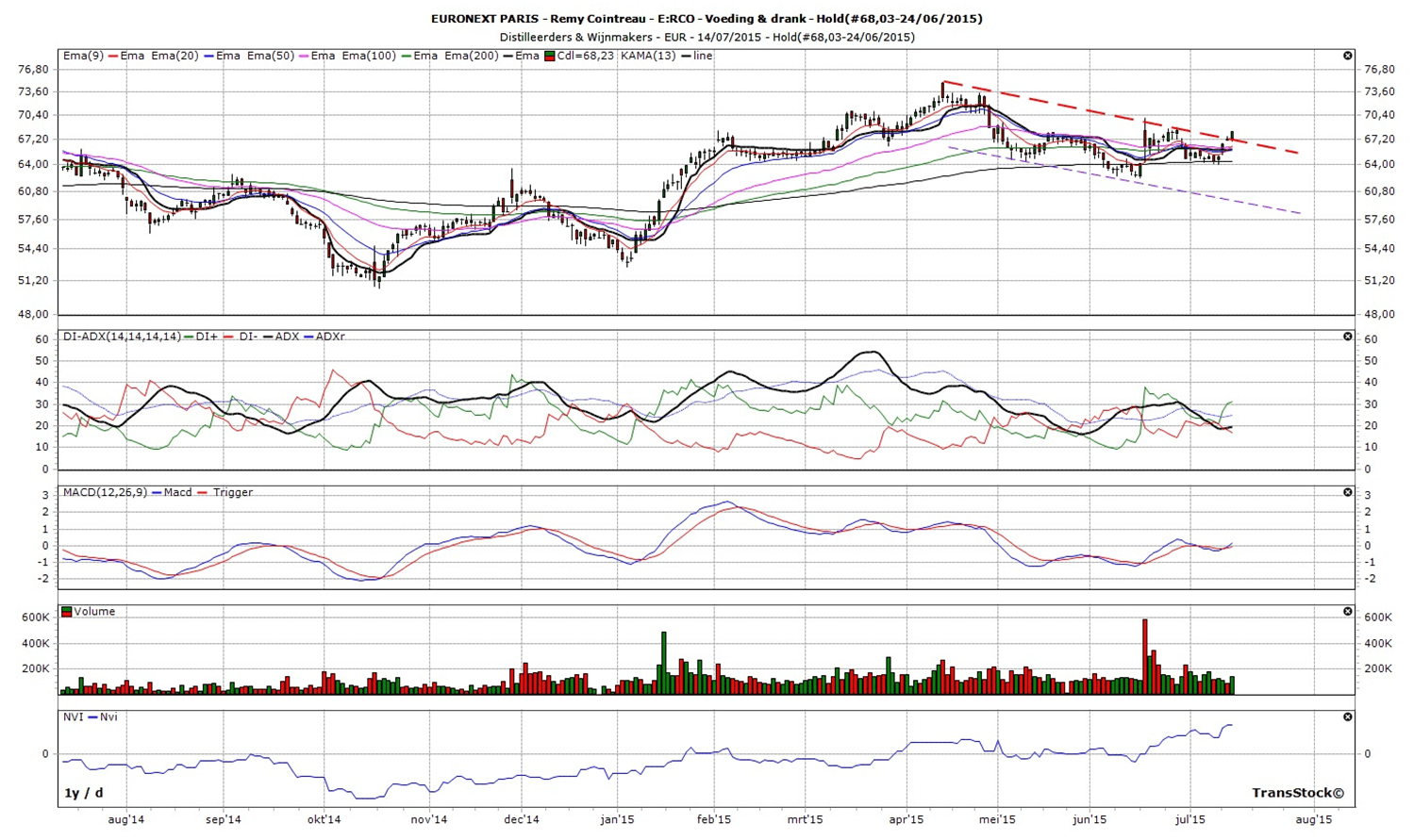Screen dimensions: 1414x840
Task: Click the MACD(12,26,9) indicator label
Action: 105,493
